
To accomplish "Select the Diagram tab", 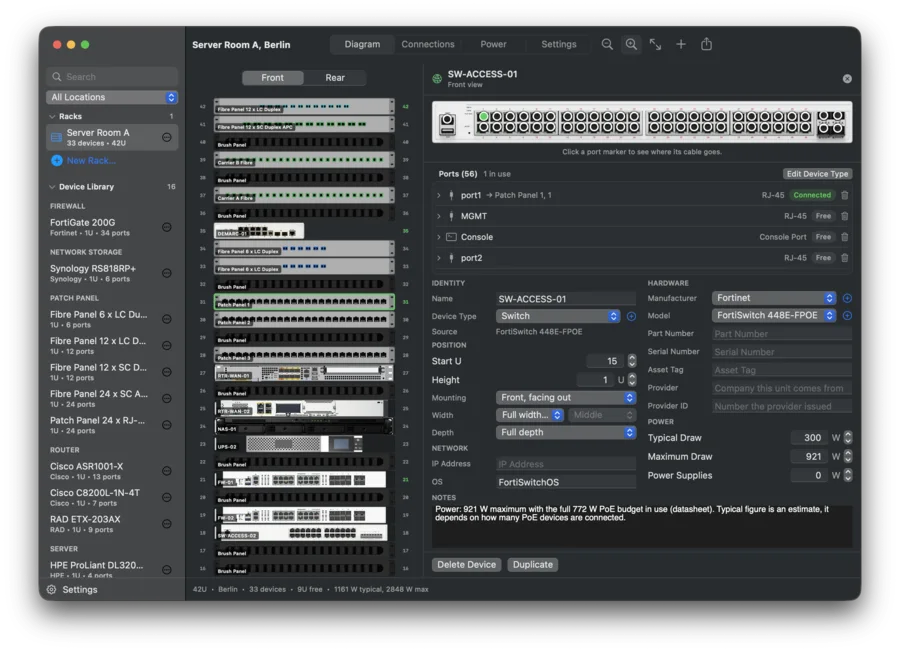I will tap(362, 44).
